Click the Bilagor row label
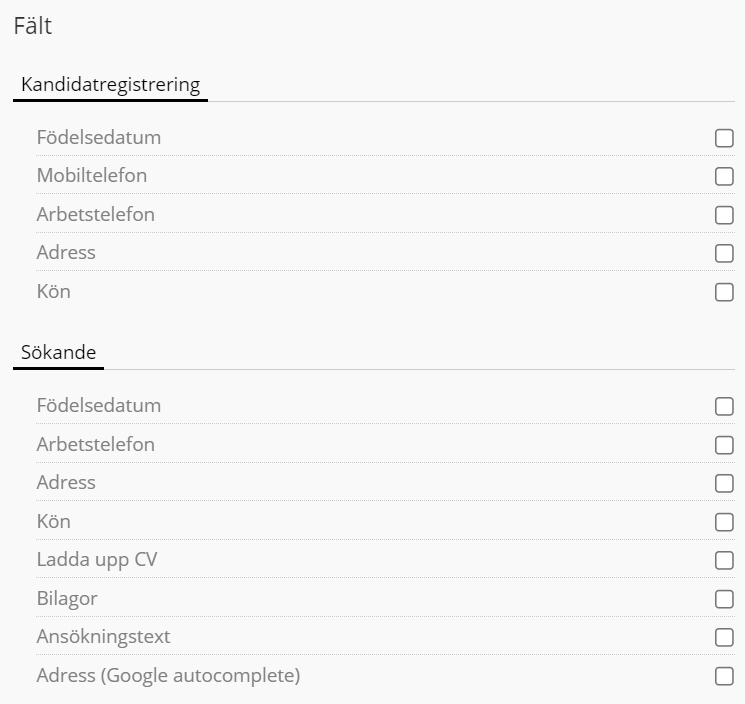 [67, 599]
